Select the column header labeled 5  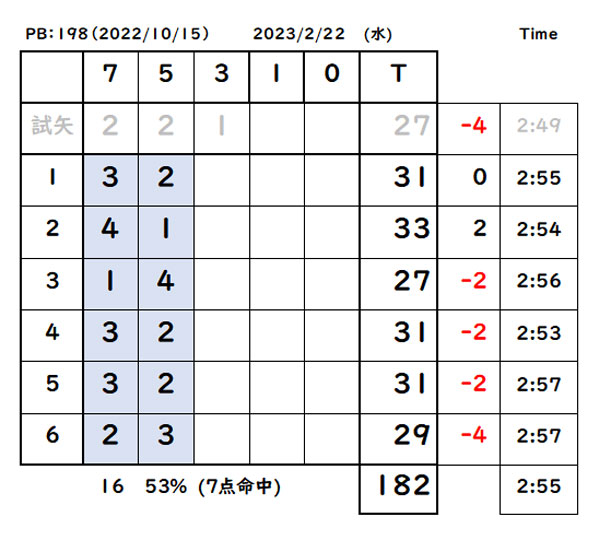(x=166, y=77)
